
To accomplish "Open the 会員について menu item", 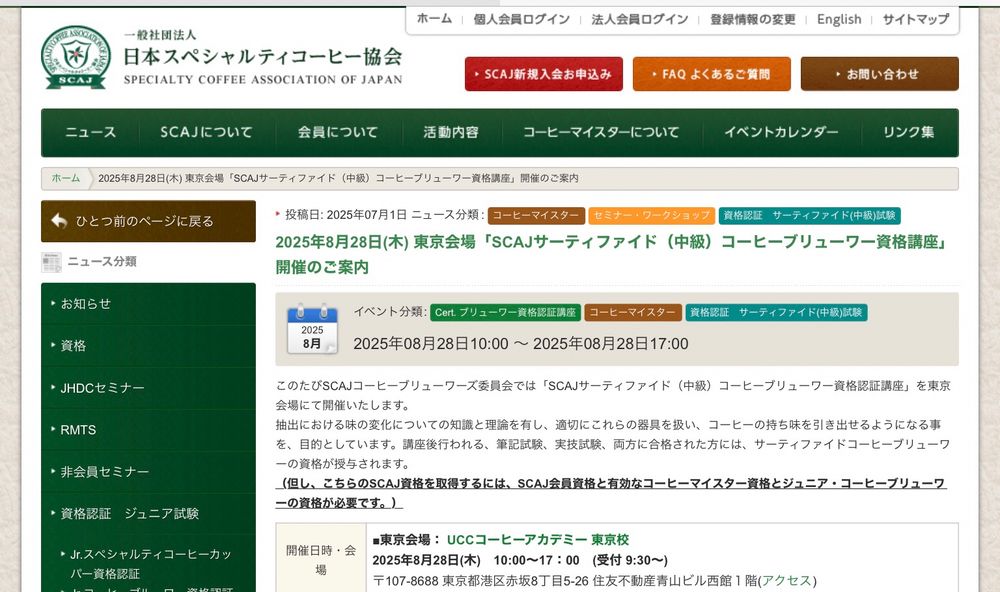I will point(338,132).
